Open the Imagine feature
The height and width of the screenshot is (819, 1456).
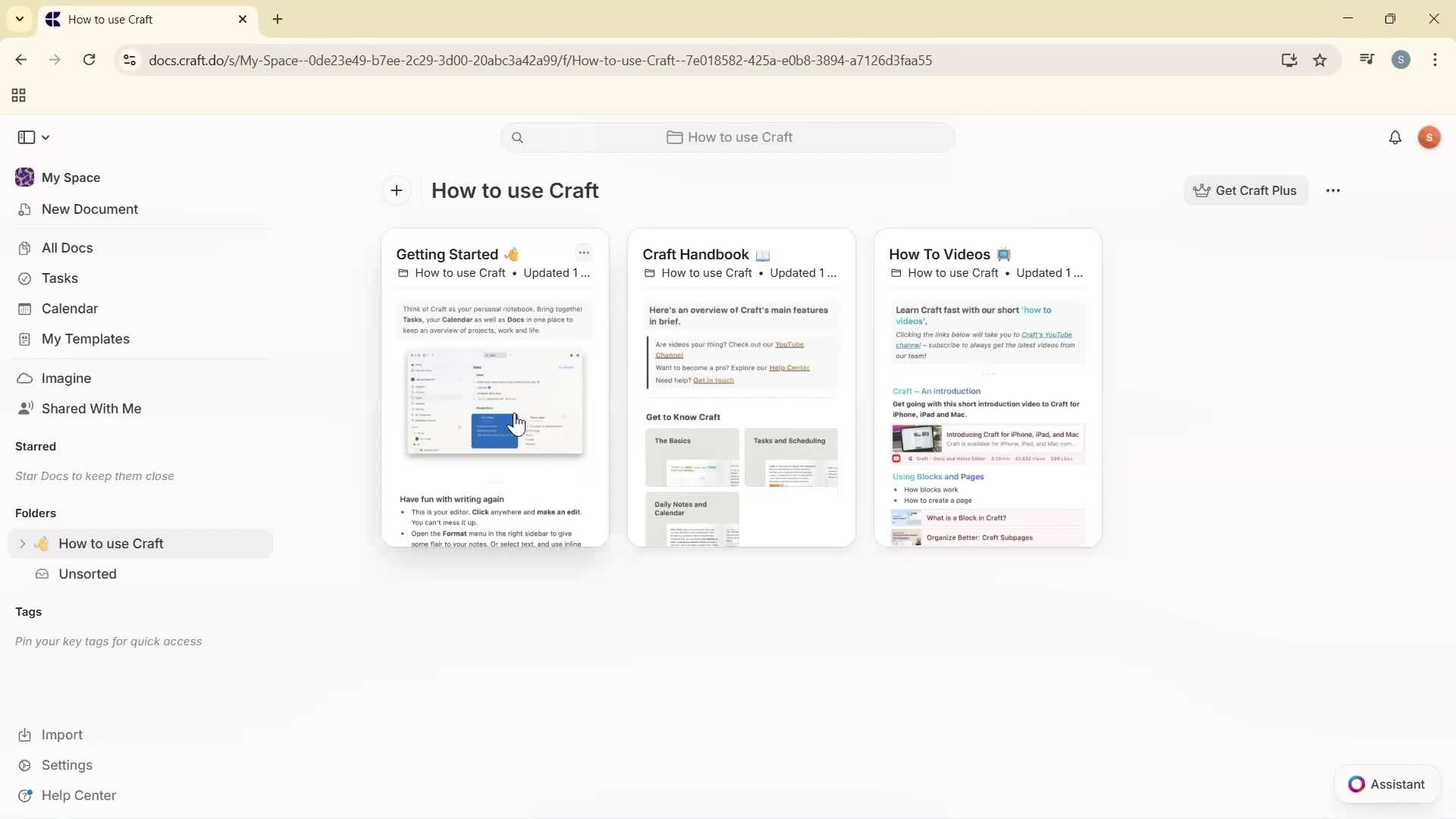tap(67, 378)
